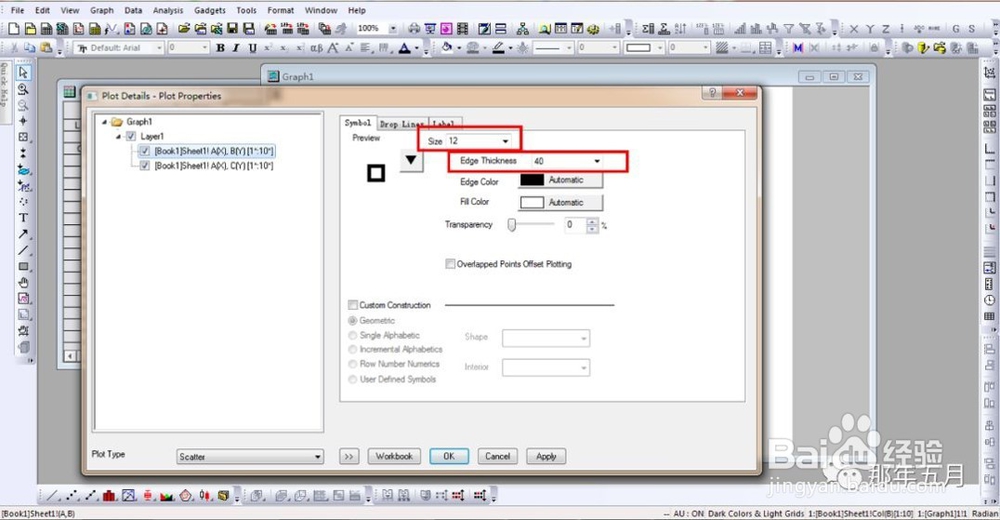This screenshot has height=520, width=1000.
Task: Toggle Italic text formatting
Action: 236,48
